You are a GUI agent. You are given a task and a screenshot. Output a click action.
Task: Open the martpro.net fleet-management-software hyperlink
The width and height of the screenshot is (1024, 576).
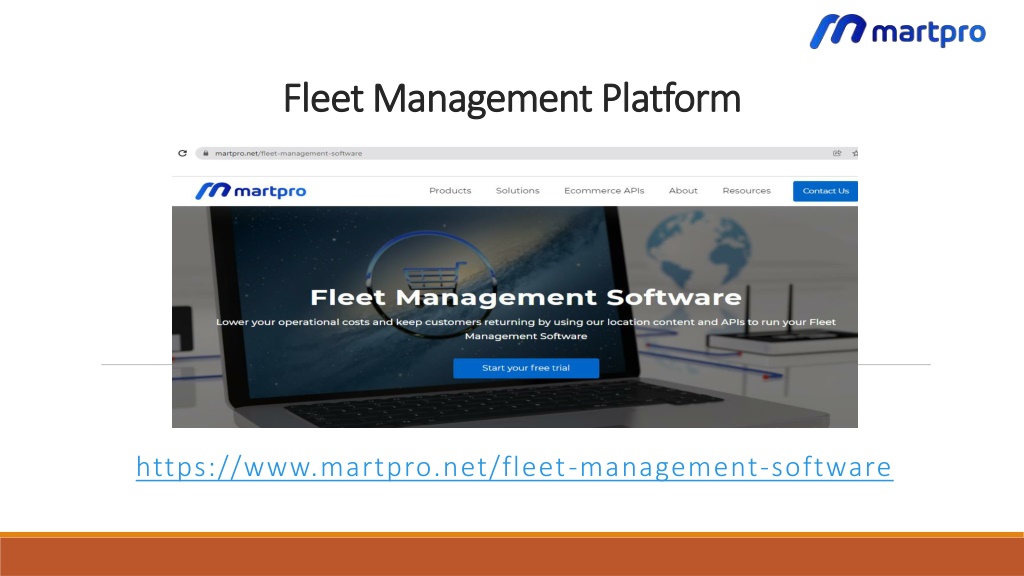(x=515, y=467)
